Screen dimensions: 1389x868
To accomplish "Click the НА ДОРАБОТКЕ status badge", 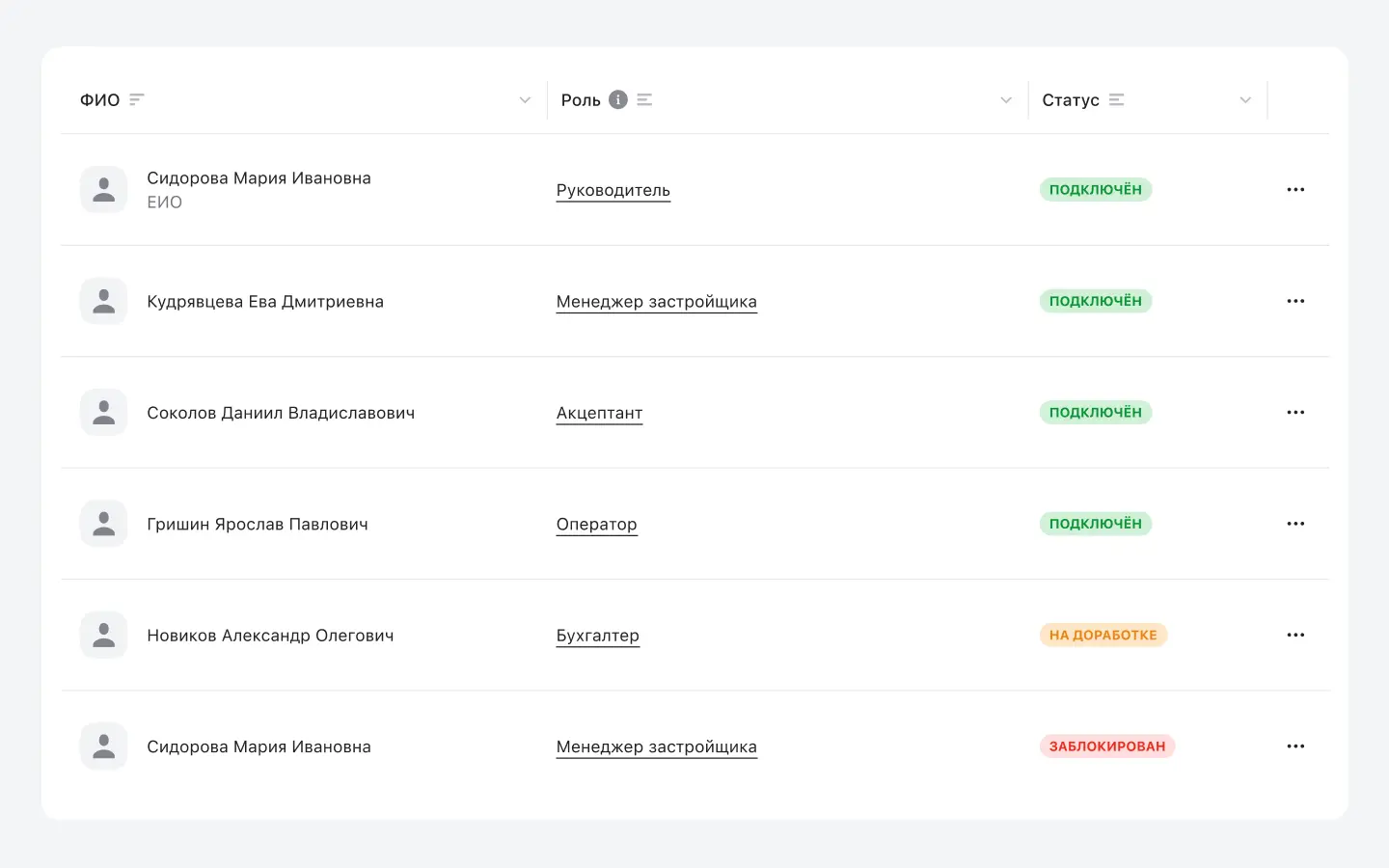I will click(x=1103, y=635).
